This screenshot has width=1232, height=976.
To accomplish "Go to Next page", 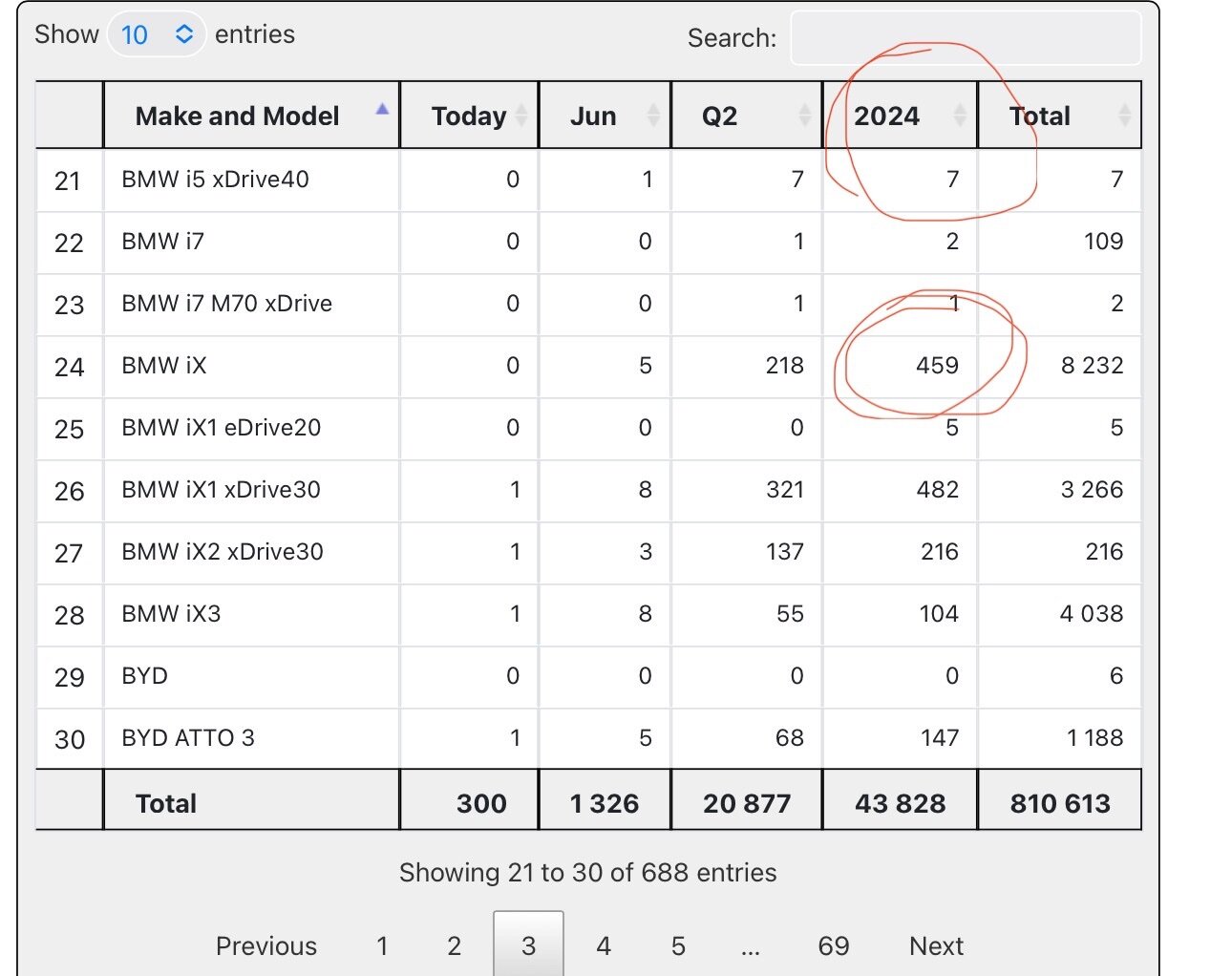I will (x=936, y=945).
